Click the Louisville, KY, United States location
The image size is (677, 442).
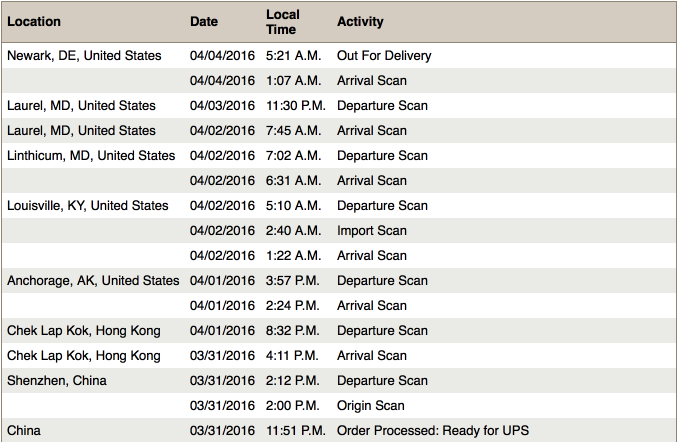(x=88, y=206)
